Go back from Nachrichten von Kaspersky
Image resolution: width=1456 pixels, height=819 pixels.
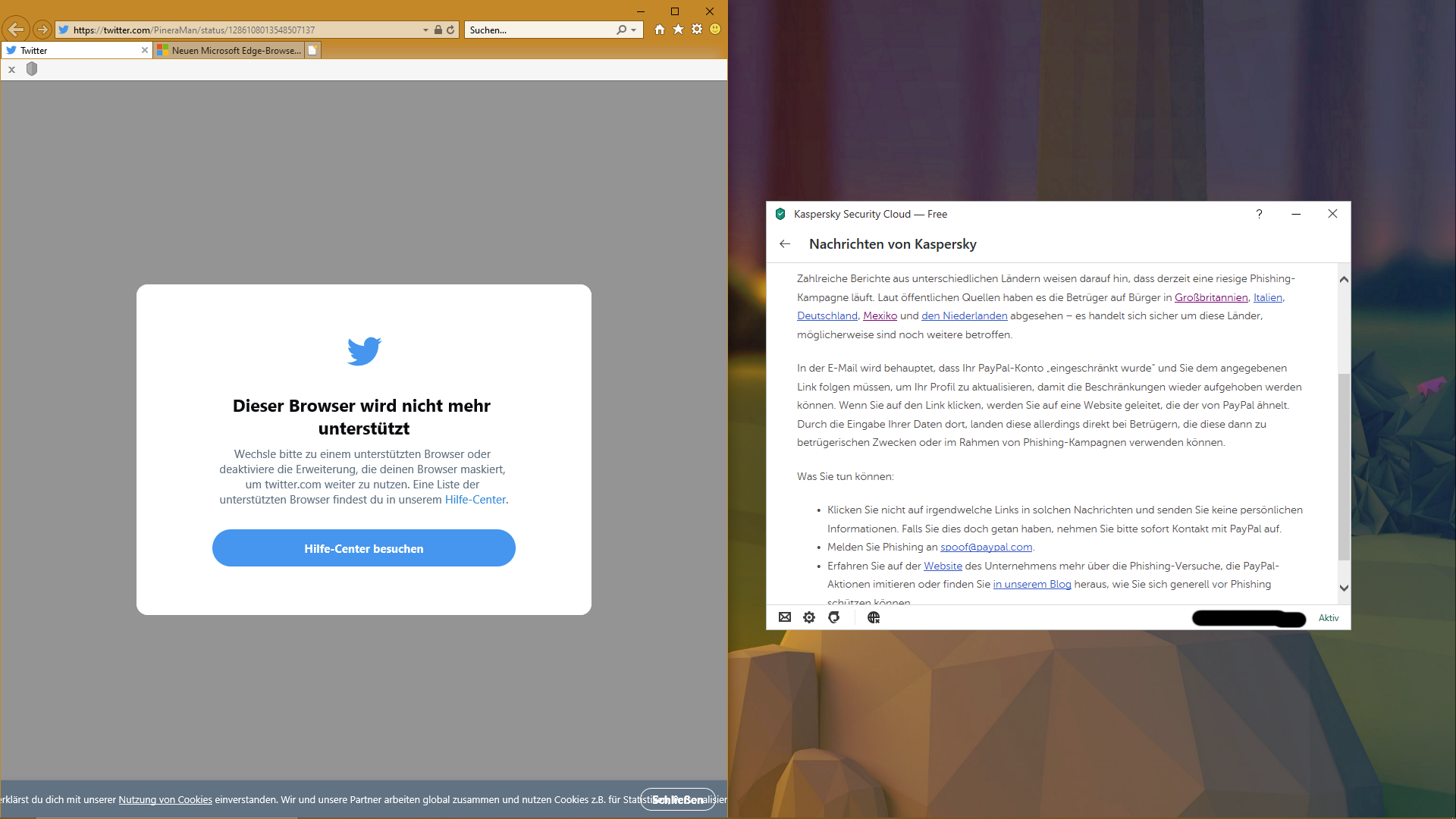point(785,243)
